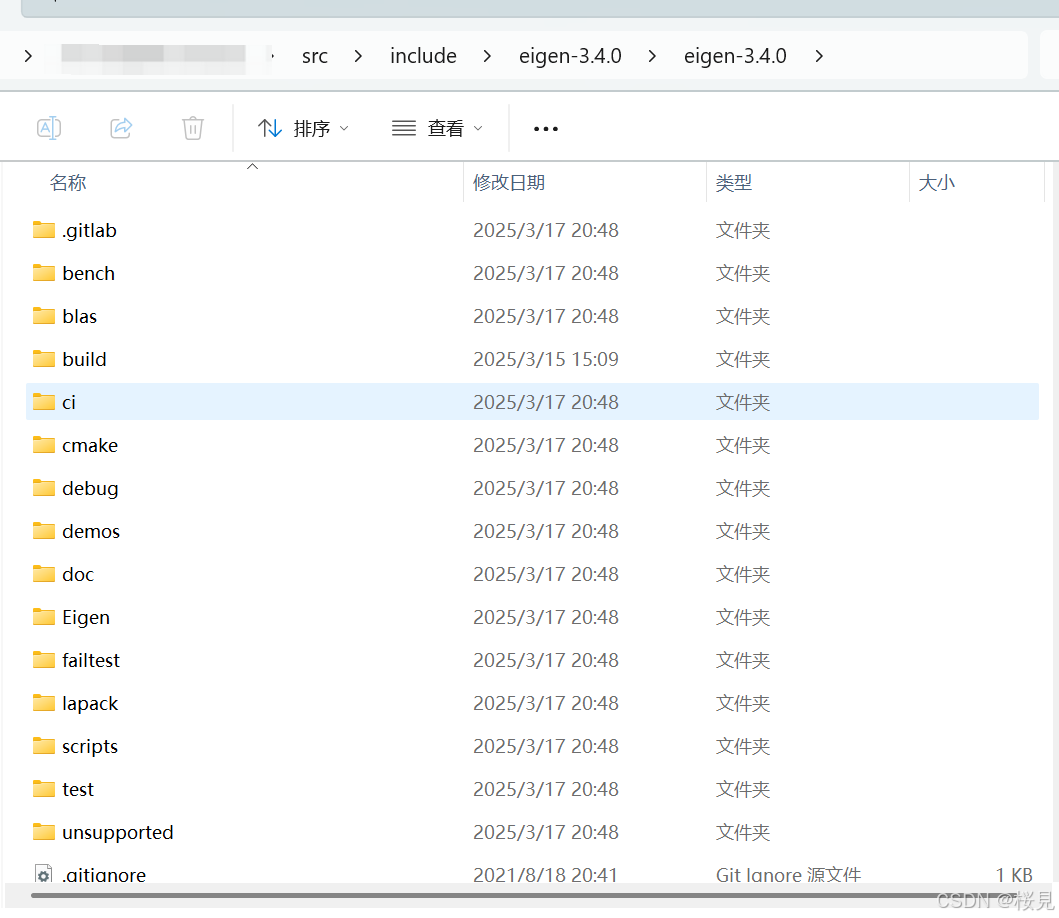This screenshot has width=1059, height=918.
Task: Sort by the 大小 column header
Action: point(936,183)
